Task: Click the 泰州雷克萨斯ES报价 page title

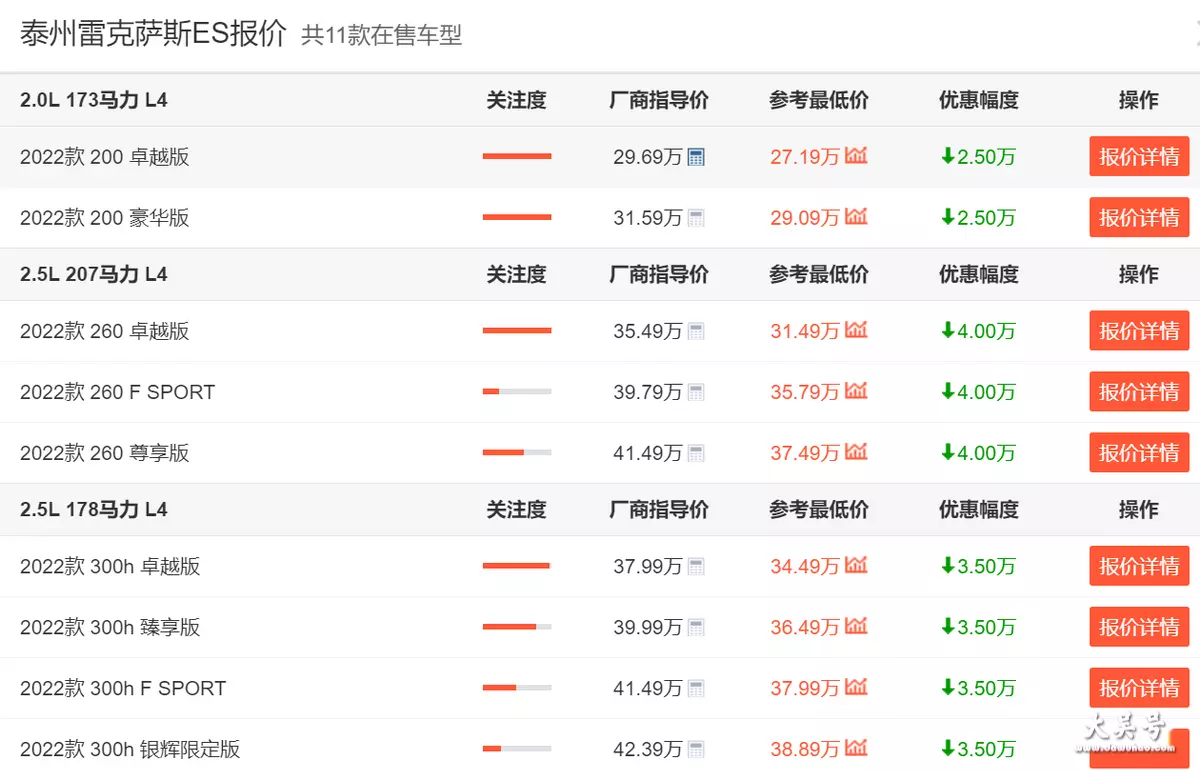Action: [x=154, y=34]
